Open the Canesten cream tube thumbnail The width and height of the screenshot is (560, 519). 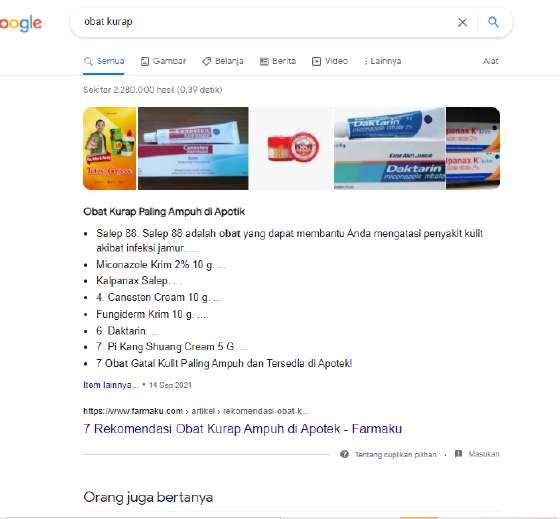click(x=193, y=148)
